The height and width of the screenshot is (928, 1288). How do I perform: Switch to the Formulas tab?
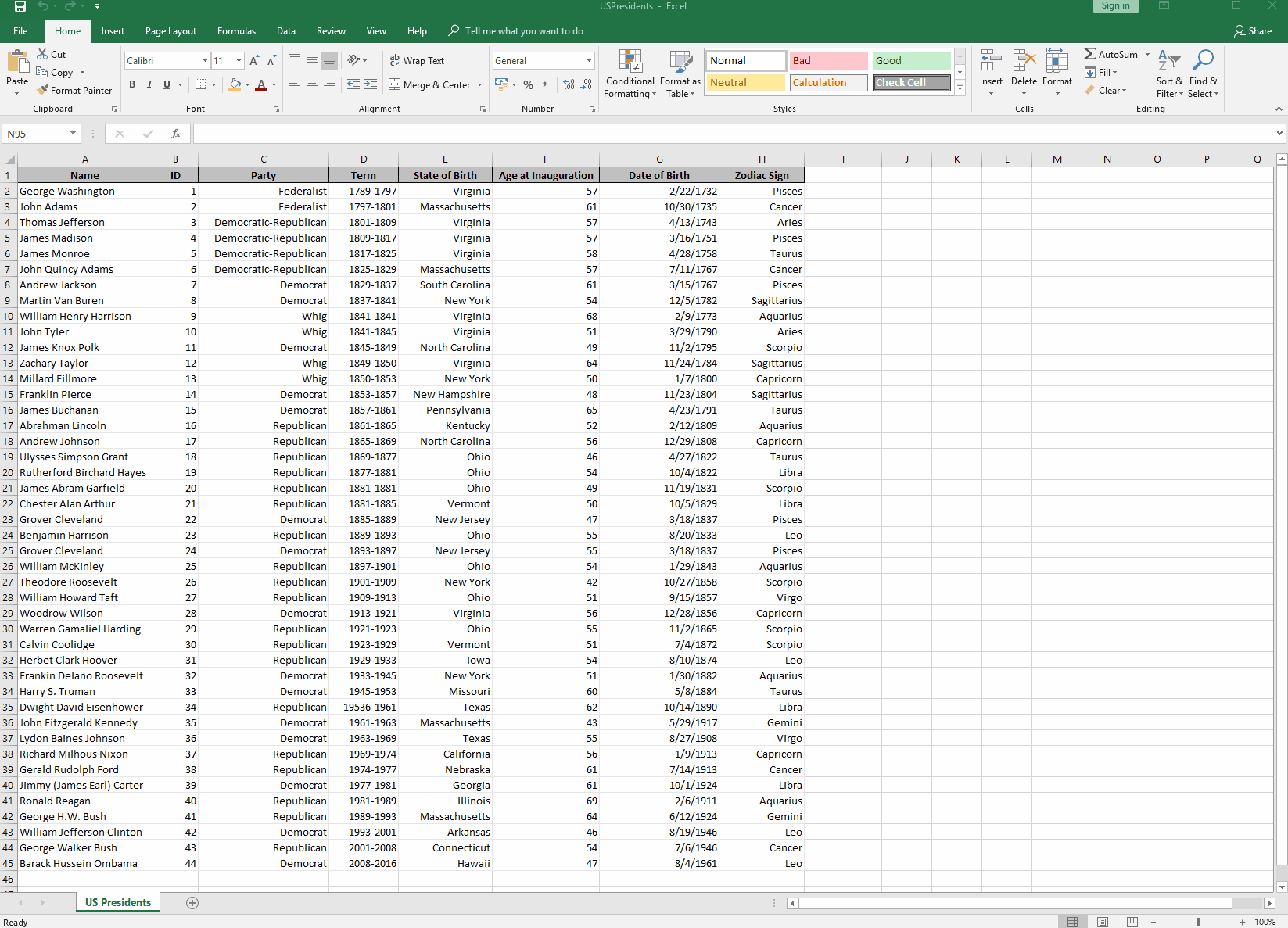click(236, 30)
